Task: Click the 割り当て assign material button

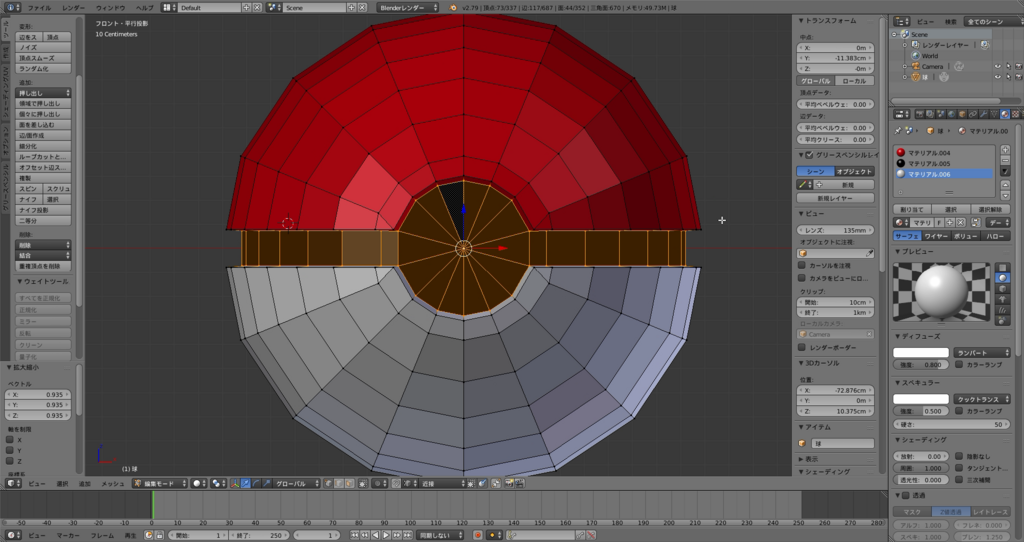Action: pos(910,208)
